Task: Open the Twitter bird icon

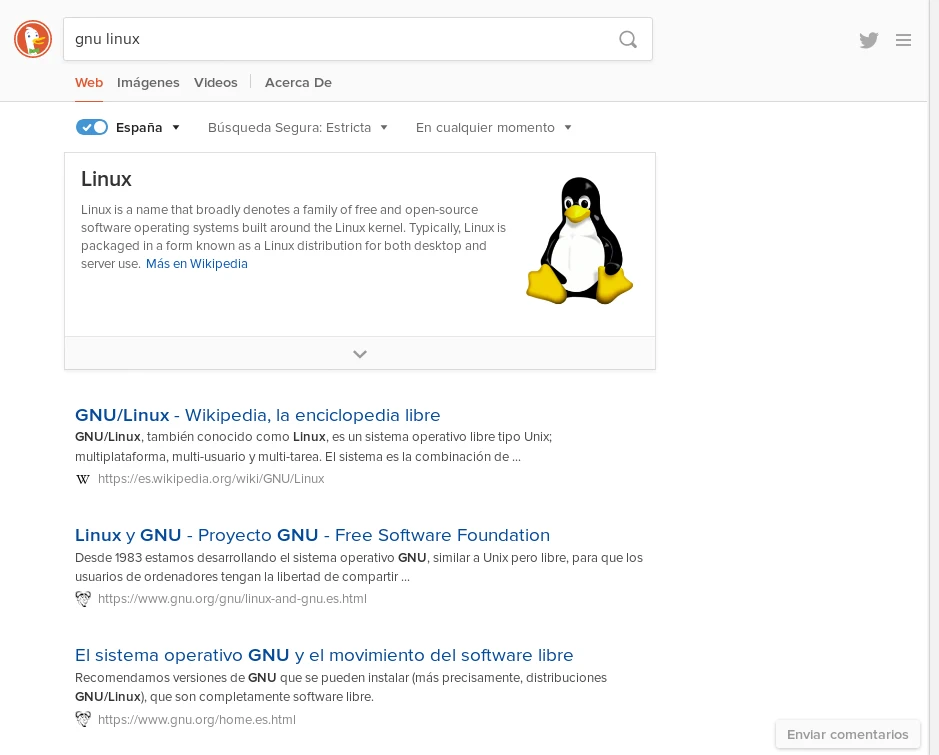Action: coord(868,40)
